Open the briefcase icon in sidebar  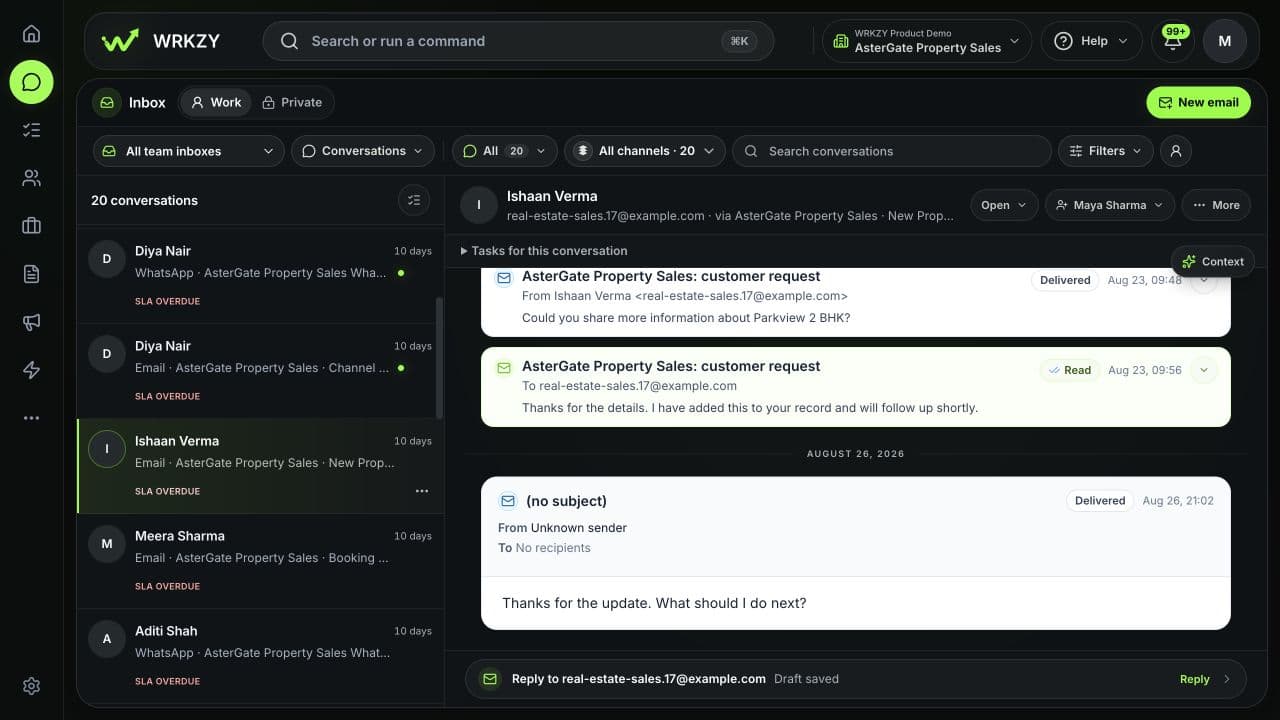pyautogui.click(x=31, y=226)
